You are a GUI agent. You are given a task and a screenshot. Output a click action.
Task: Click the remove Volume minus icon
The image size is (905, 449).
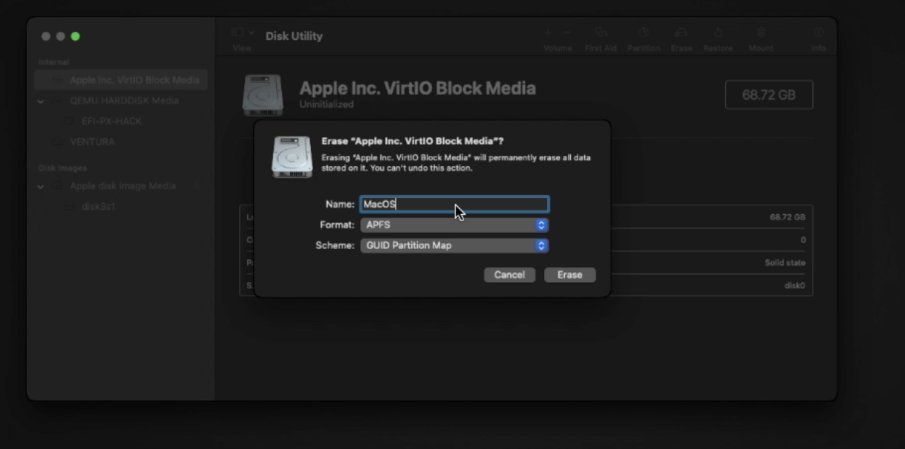click(x=567, y=33)
